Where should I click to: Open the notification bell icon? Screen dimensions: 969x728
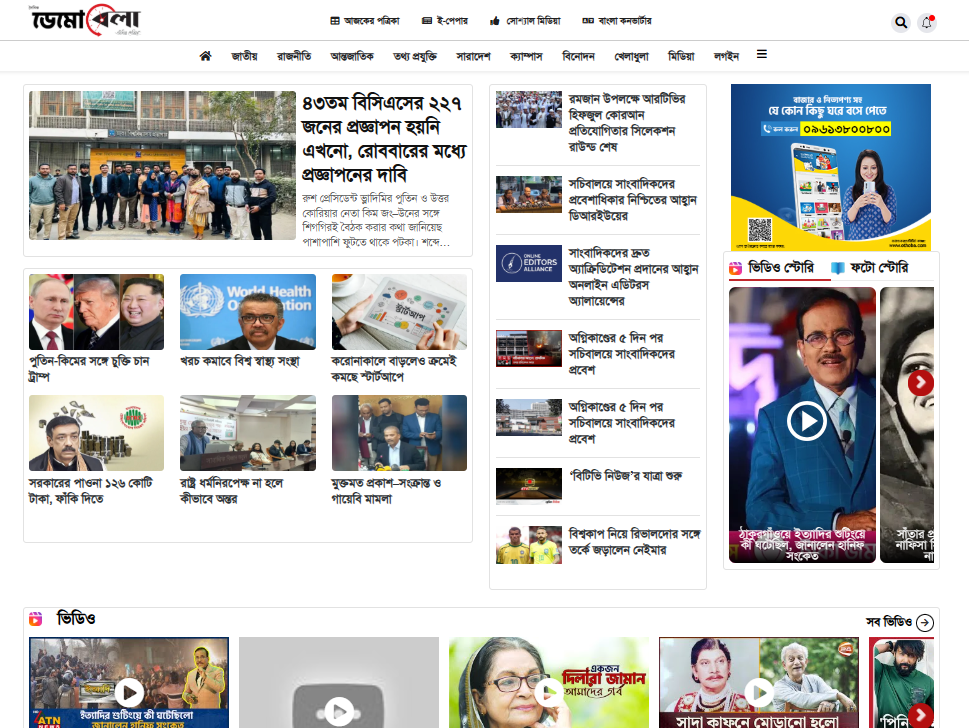[x=927, y=22]
